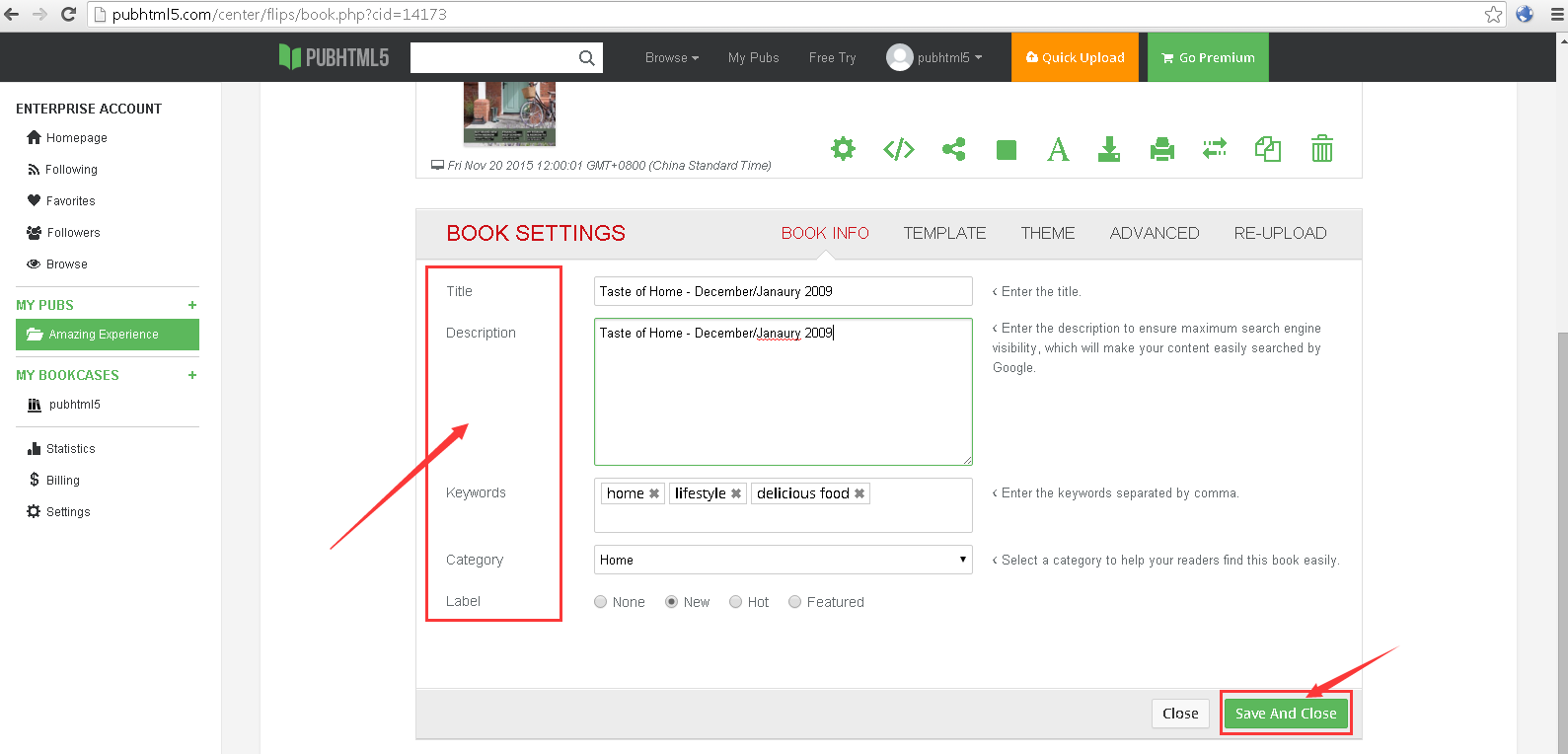Open Free Try in navbar
1568x754 pixels.
[x=832, y=58]
